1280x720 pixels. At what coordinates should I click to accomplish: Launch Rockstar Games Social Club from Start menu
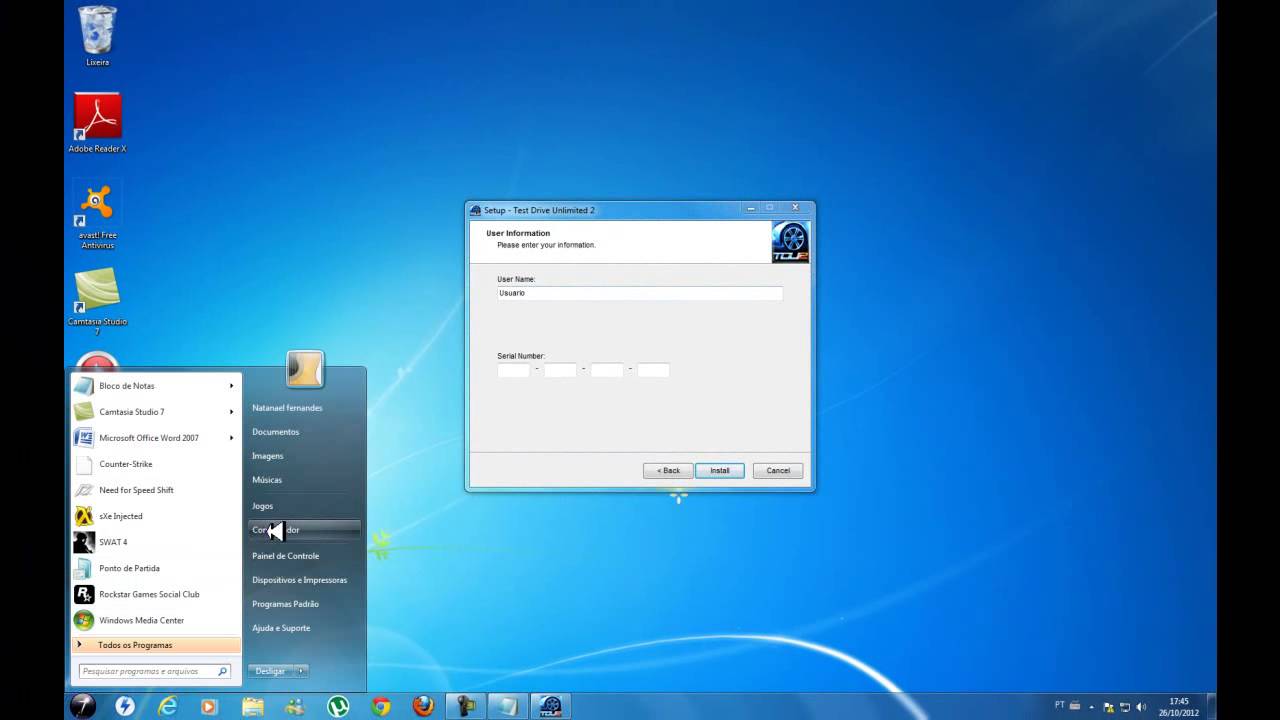156,594
